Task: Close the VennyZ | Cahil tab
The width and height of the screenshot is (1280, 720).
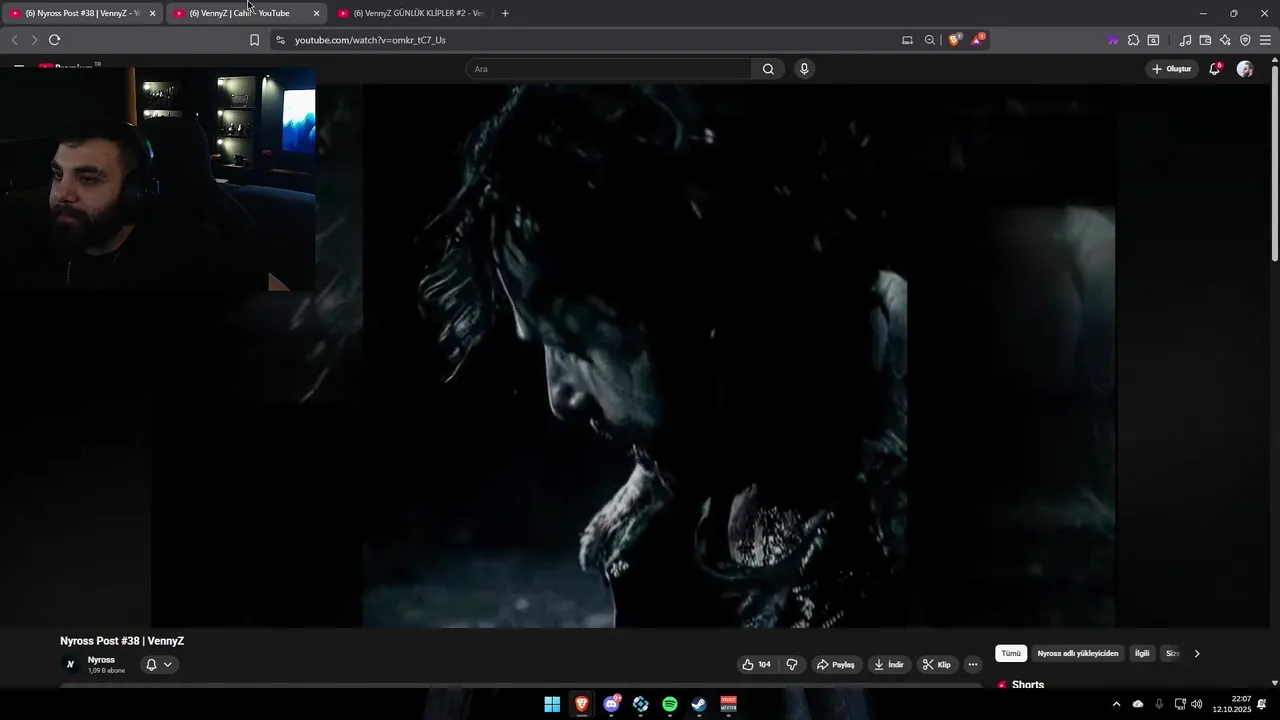Action: 316,13
